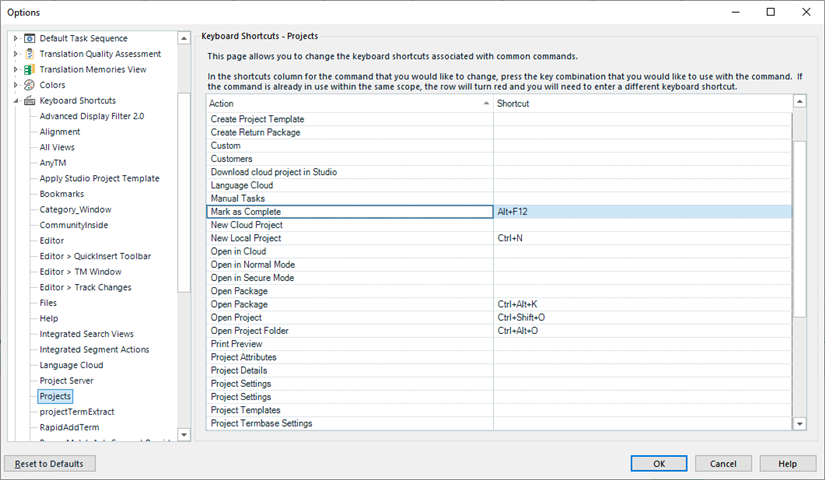Expand the Translation Memories View node

[x=15, y=69]
